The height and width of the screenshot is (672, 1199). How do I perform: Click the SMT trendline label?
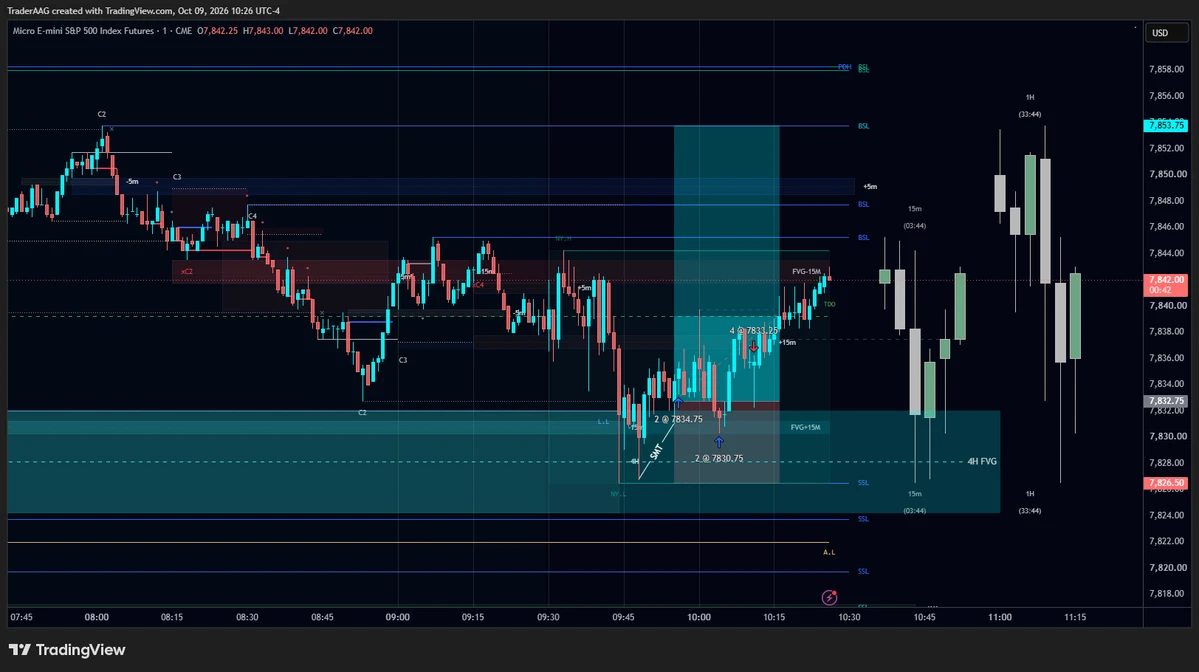(656, 452)
